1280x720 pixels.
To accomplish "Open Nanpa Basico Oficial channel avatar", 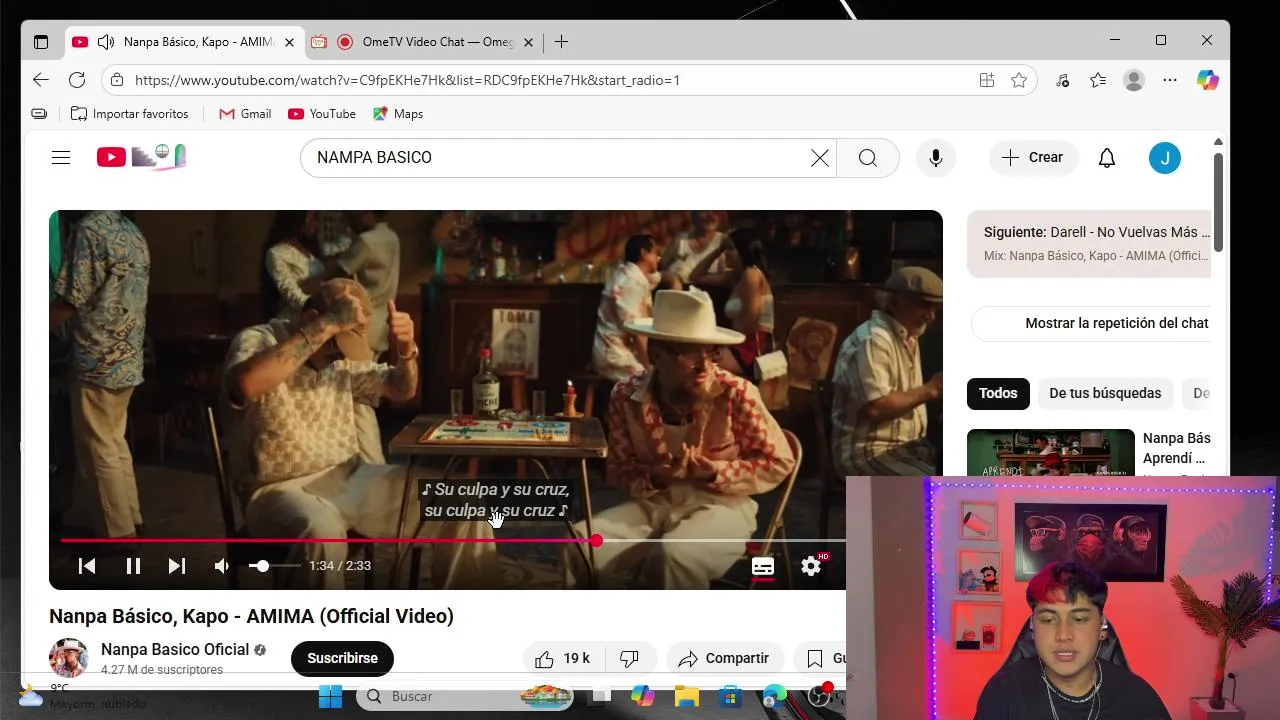I will point(69,658).
